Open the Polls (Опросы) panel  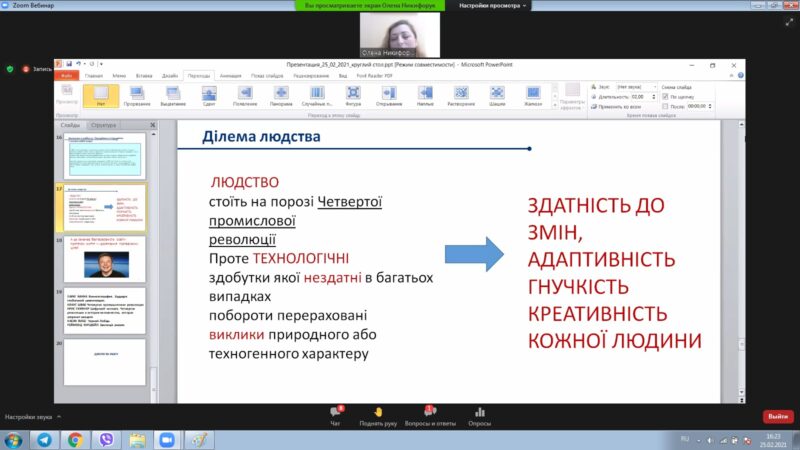(480, 414)
